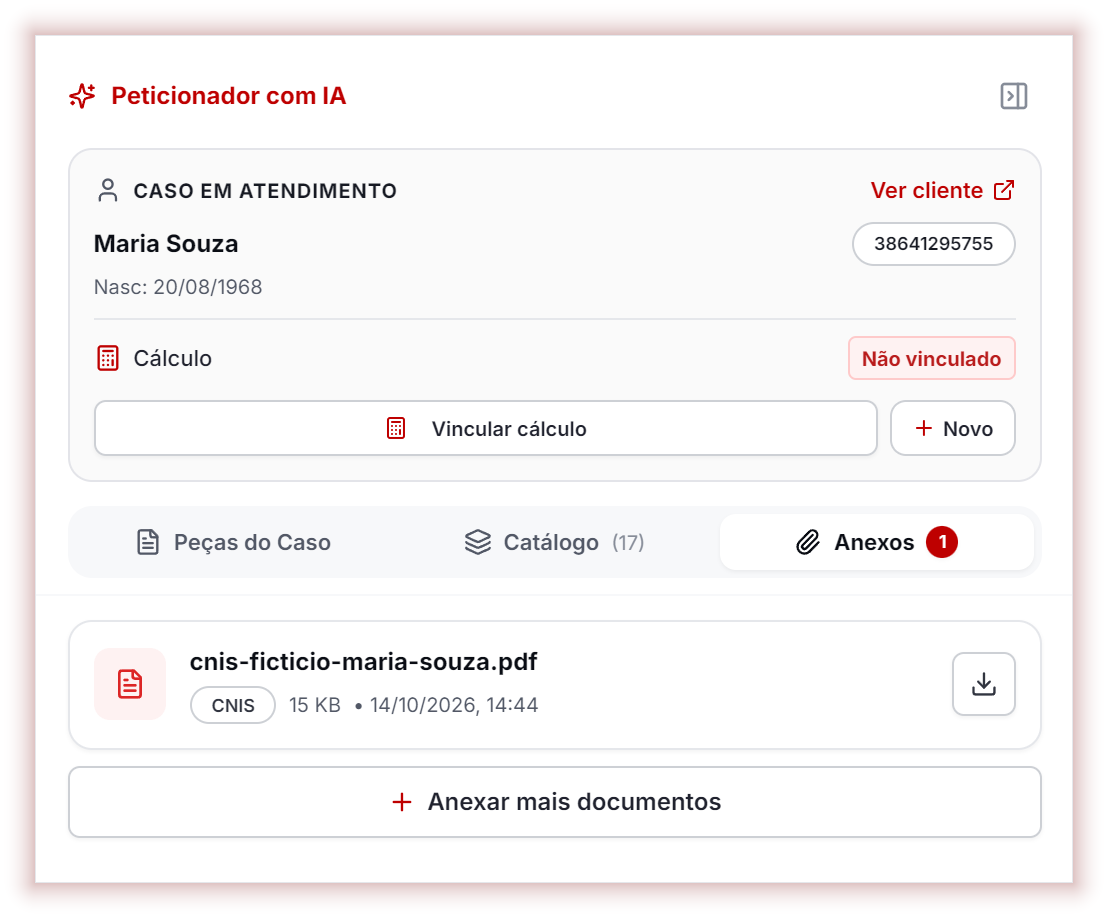The height and width of the screenshot is (918, 1108).
Task: Open the Ver cliente link
Action: (942, 190)
